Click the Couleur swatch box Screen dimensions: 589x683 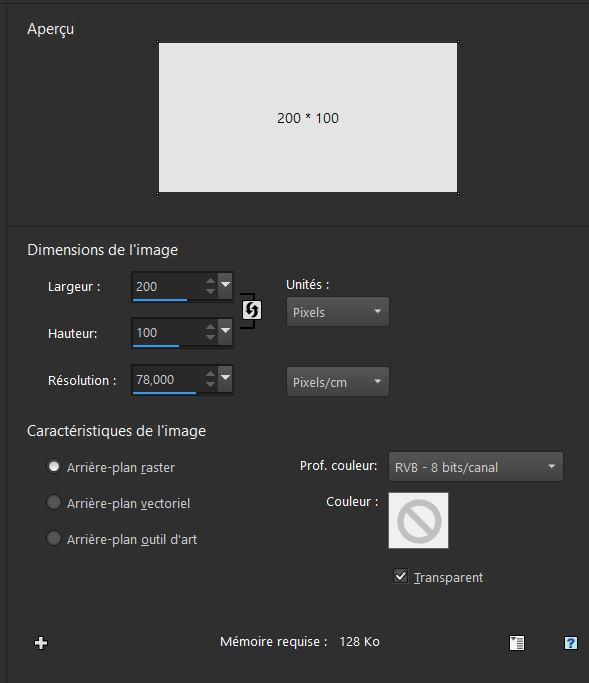418,521
